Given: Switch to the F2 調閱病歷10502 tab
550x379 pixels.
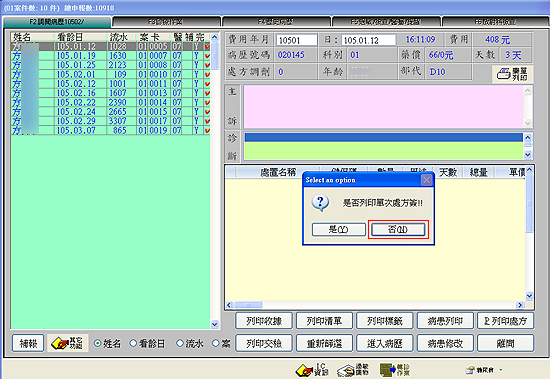Looking at the screenshot, I should tap(57, 22).
